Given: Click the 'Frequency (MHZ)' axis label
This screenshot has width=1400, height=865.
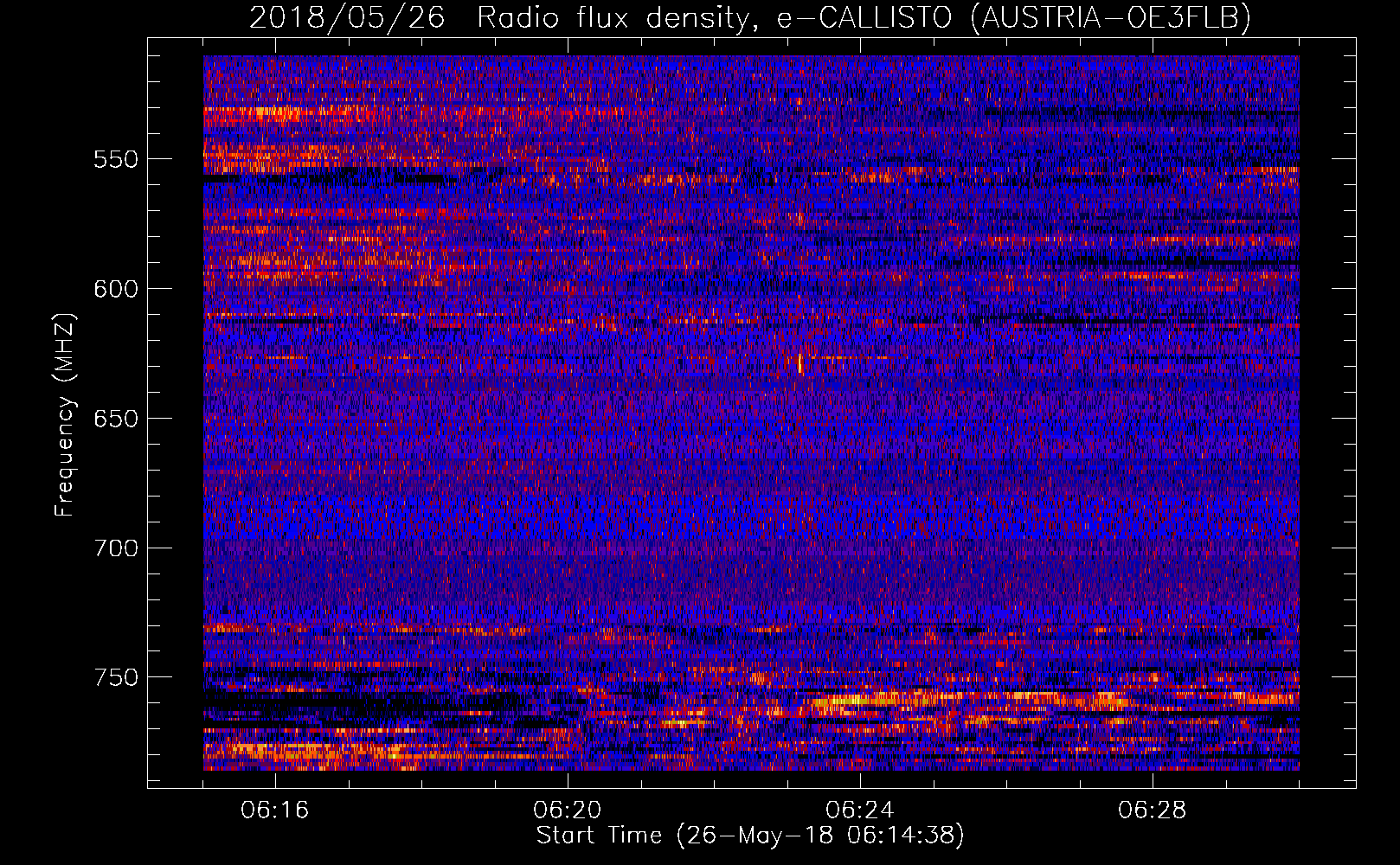Looking at the screenshot, I should point(65,414).
